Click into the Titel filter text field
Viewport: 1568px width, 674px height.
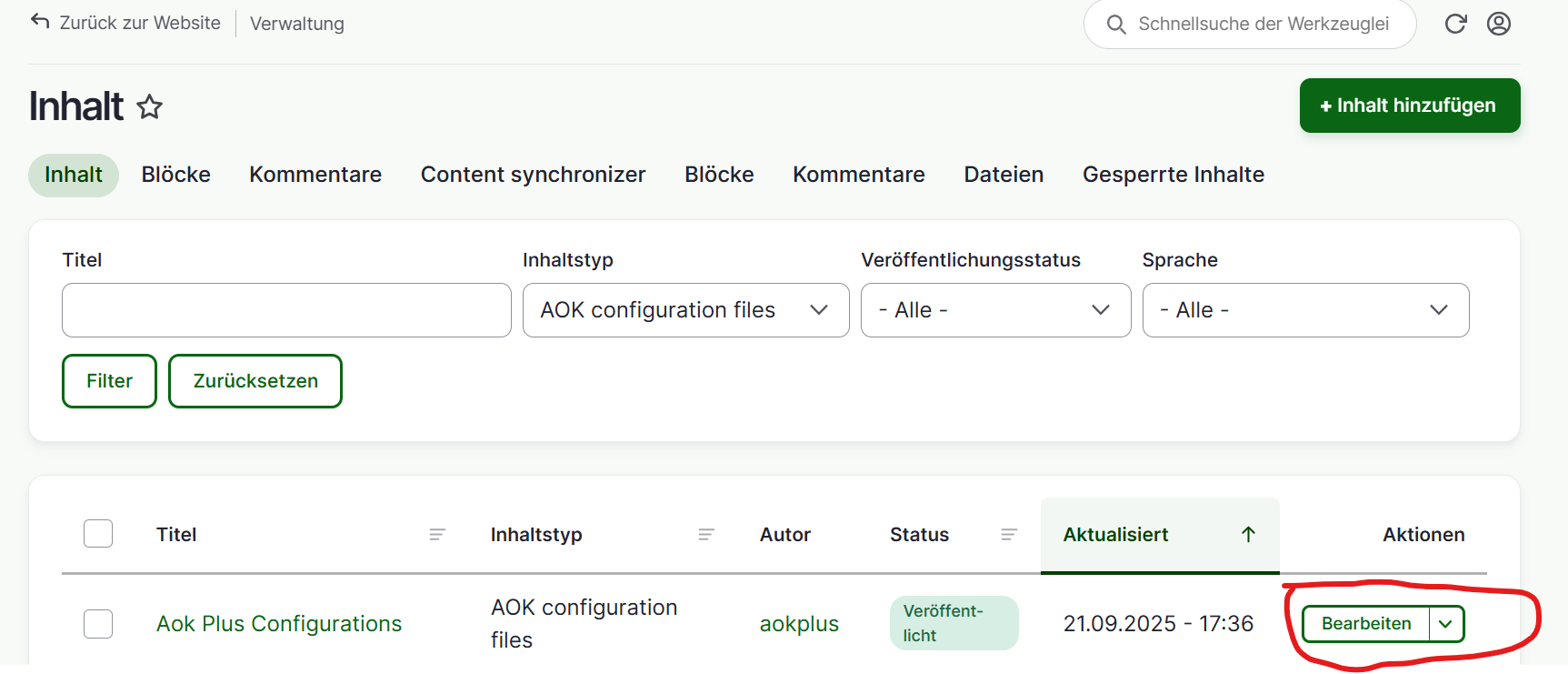[286, 310]
